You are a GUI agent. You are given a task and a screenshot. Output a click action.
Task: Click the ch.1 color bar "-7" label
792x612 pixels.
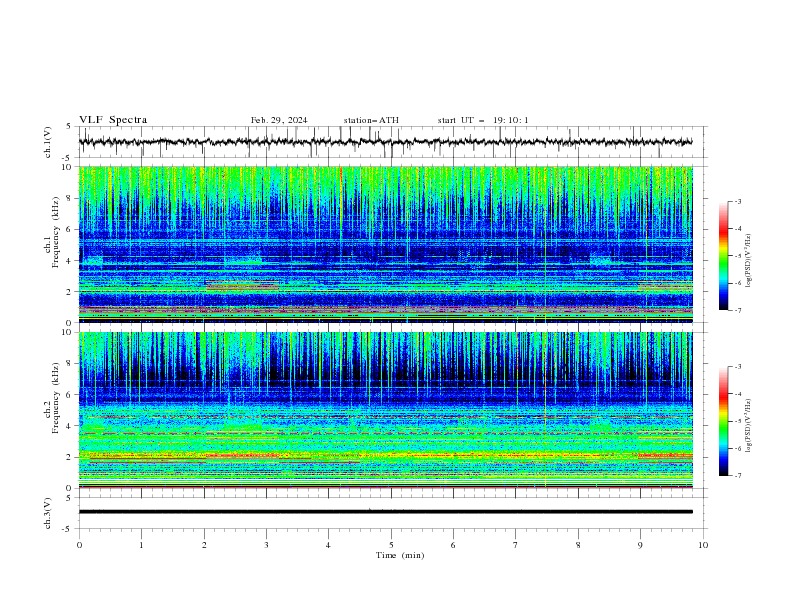pyautogui.click(x=738, y=310)
